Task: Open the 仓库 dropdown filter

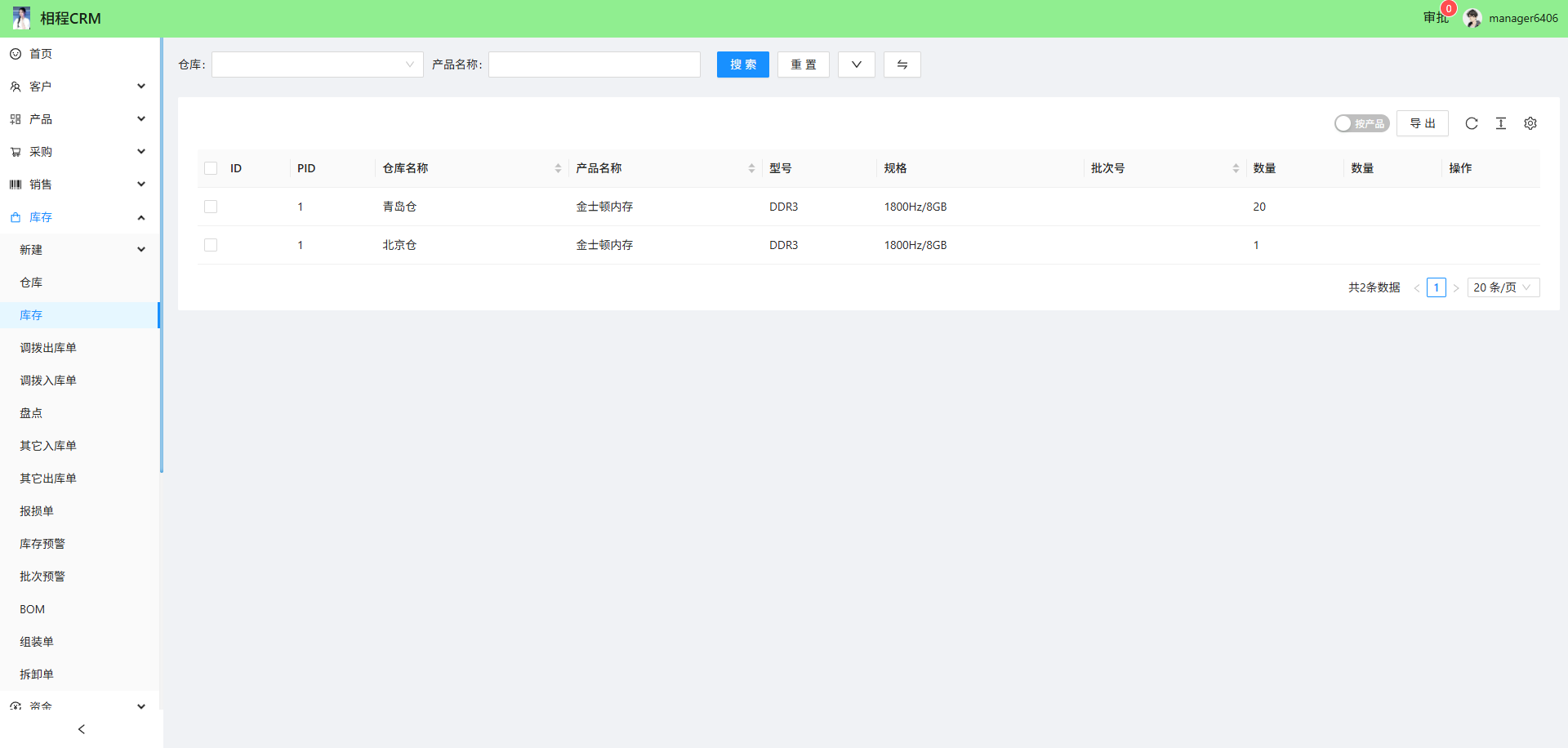Action: (x=317, y=65)
